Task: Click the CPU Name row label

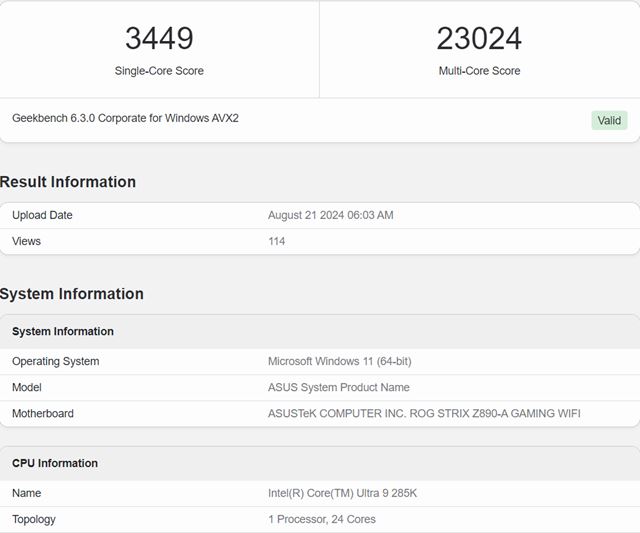Action: (27, 493)
